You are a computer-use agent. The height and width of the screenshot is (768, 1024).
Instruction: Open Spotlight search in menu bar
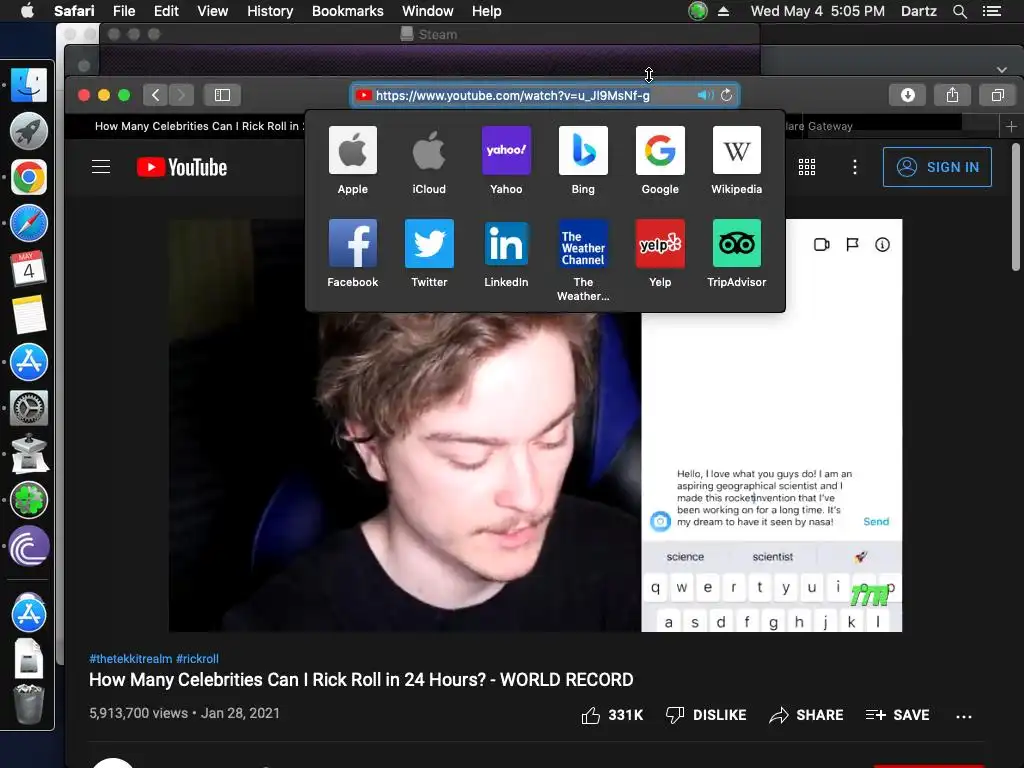click(959, 11)
